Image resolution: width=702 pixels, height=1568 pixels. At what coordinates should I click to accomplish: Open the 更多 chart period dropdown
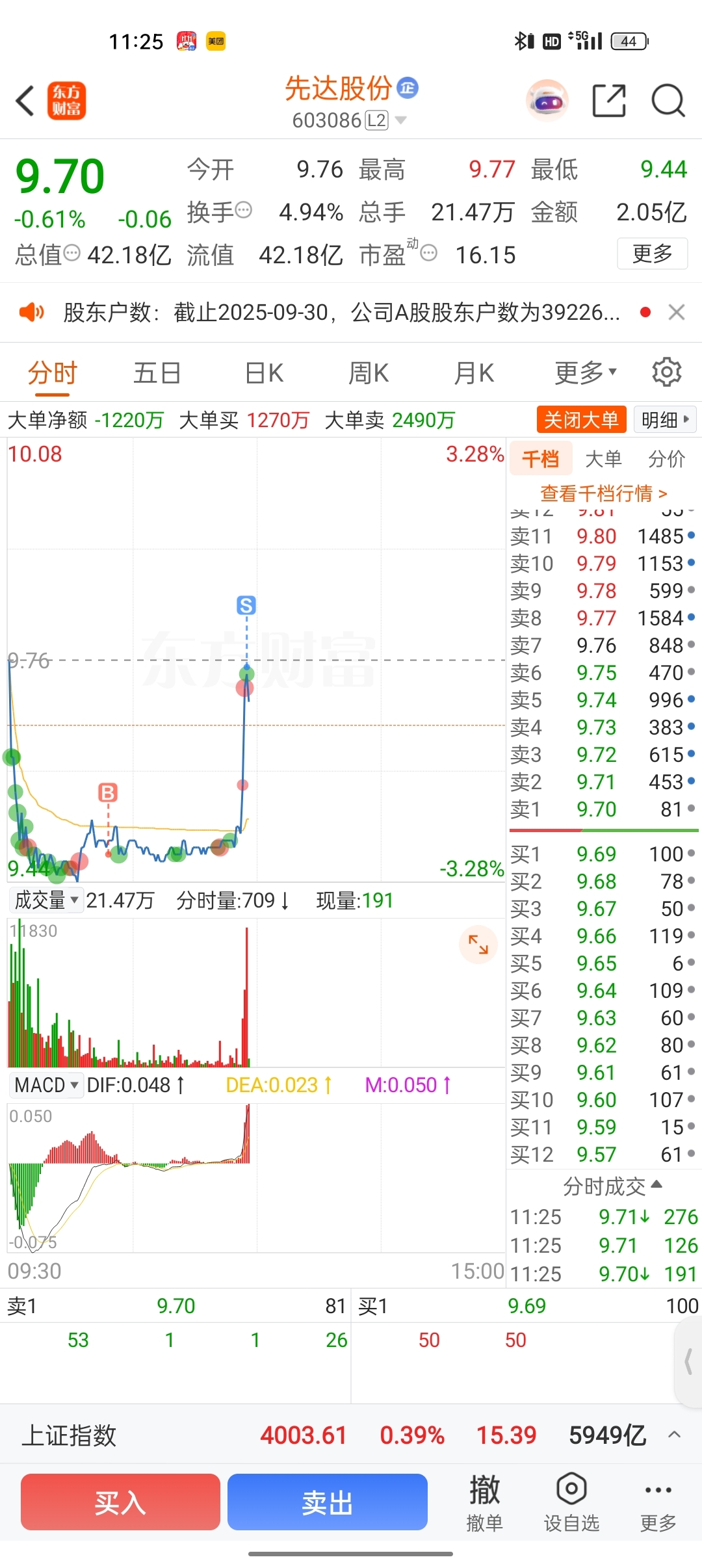(x=585, y=372)
